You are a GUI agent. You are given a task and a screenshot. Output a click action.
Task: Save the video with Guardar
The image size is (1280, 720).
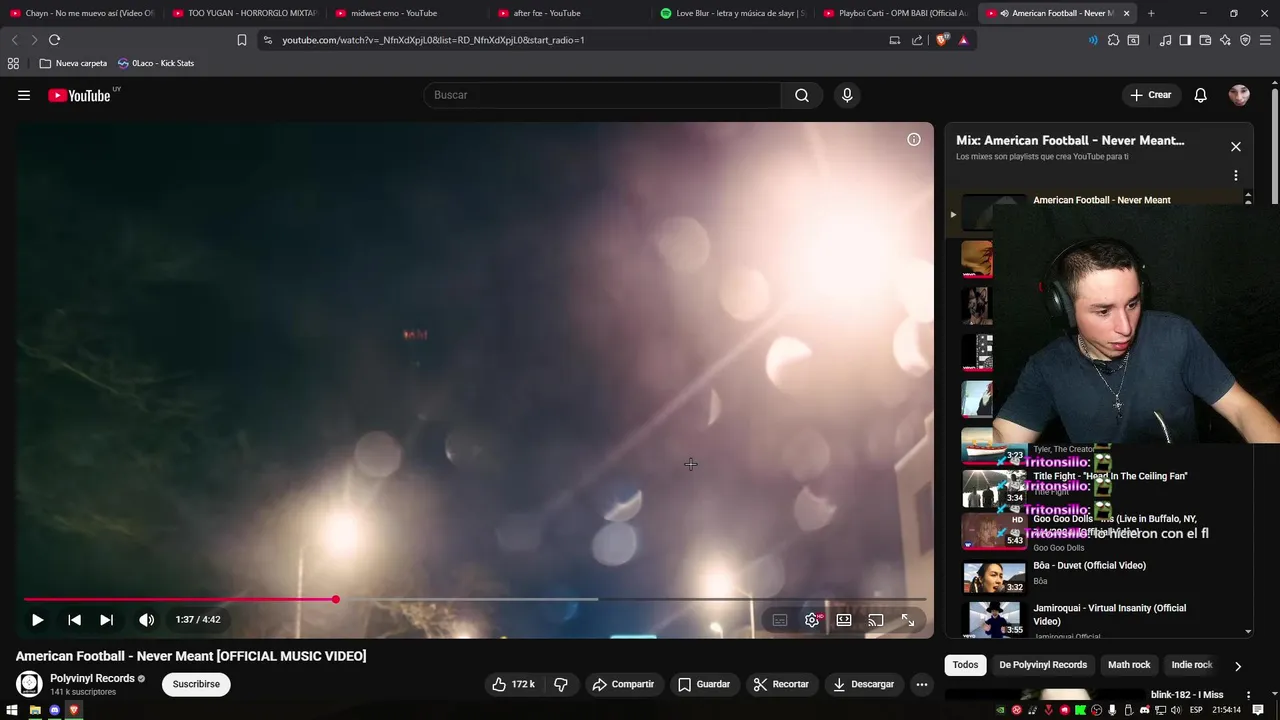(704, 684)
